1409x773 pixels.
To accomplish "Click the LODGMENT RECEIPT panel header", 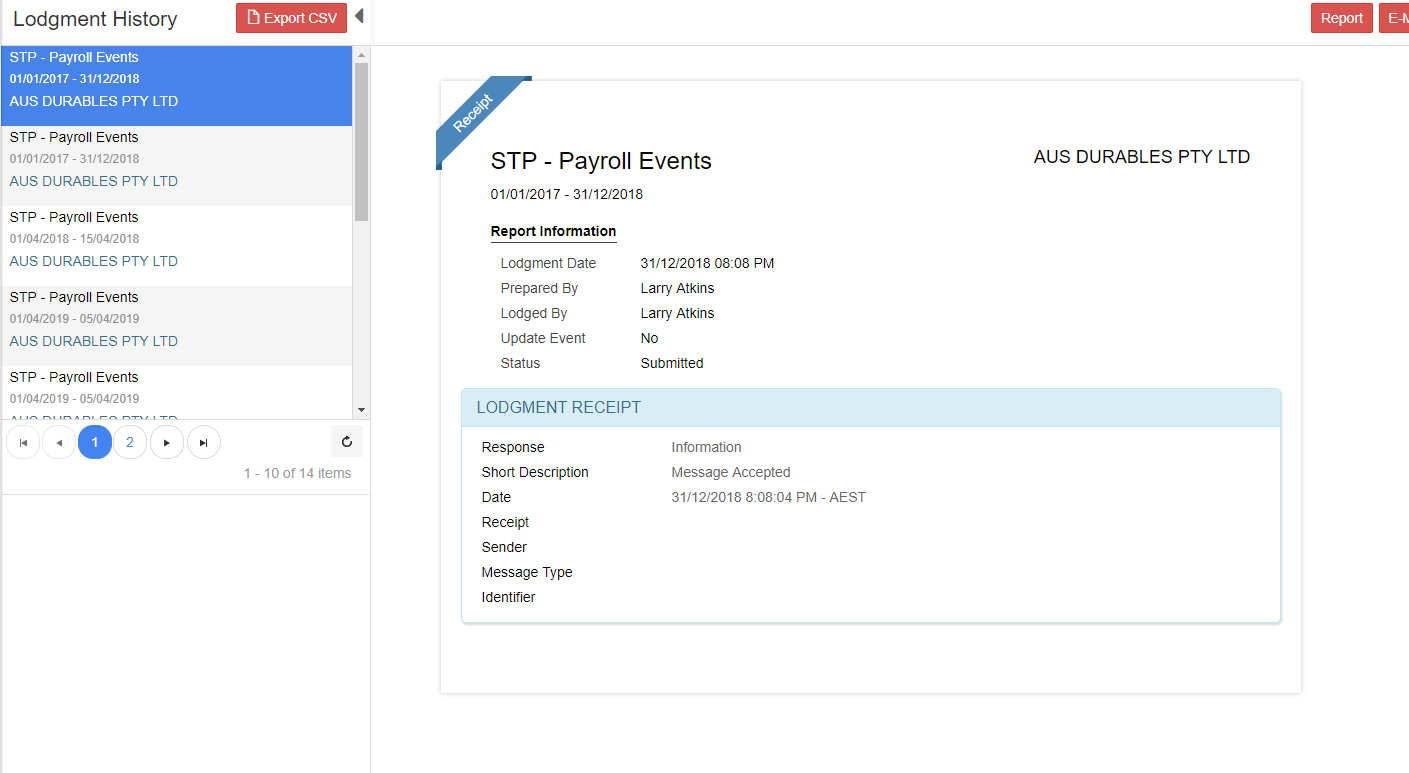I will point(870,408).
